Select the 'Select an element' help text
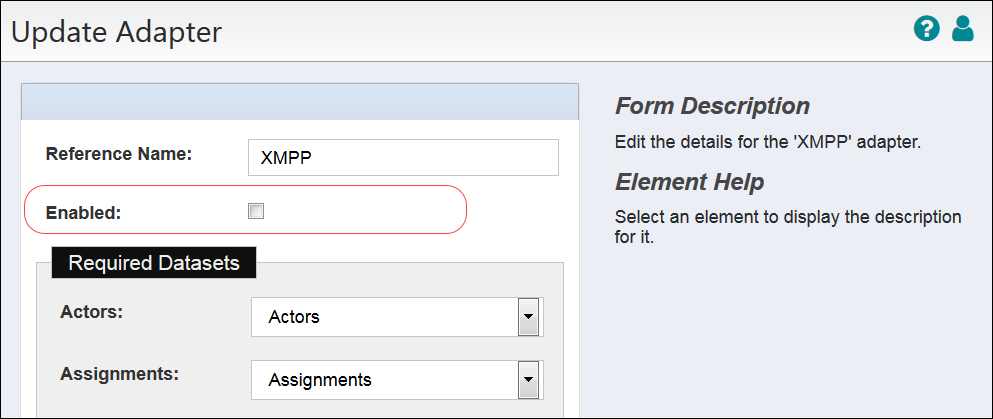The width and height of the screenshot is (993, 419). tap(788, 228)
